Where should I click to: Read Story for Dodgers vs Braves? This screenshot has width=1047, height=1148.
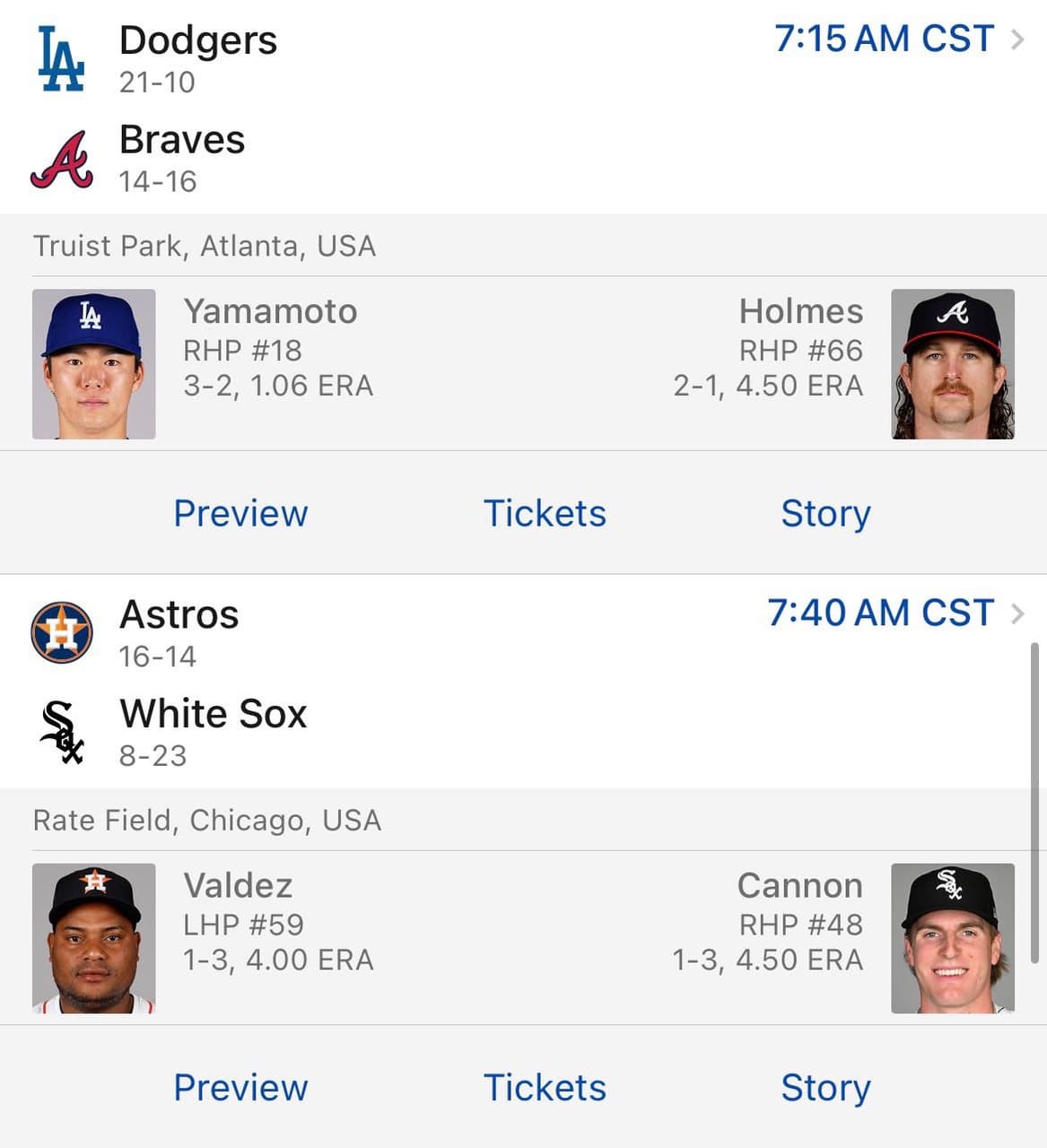pos(825,513)
